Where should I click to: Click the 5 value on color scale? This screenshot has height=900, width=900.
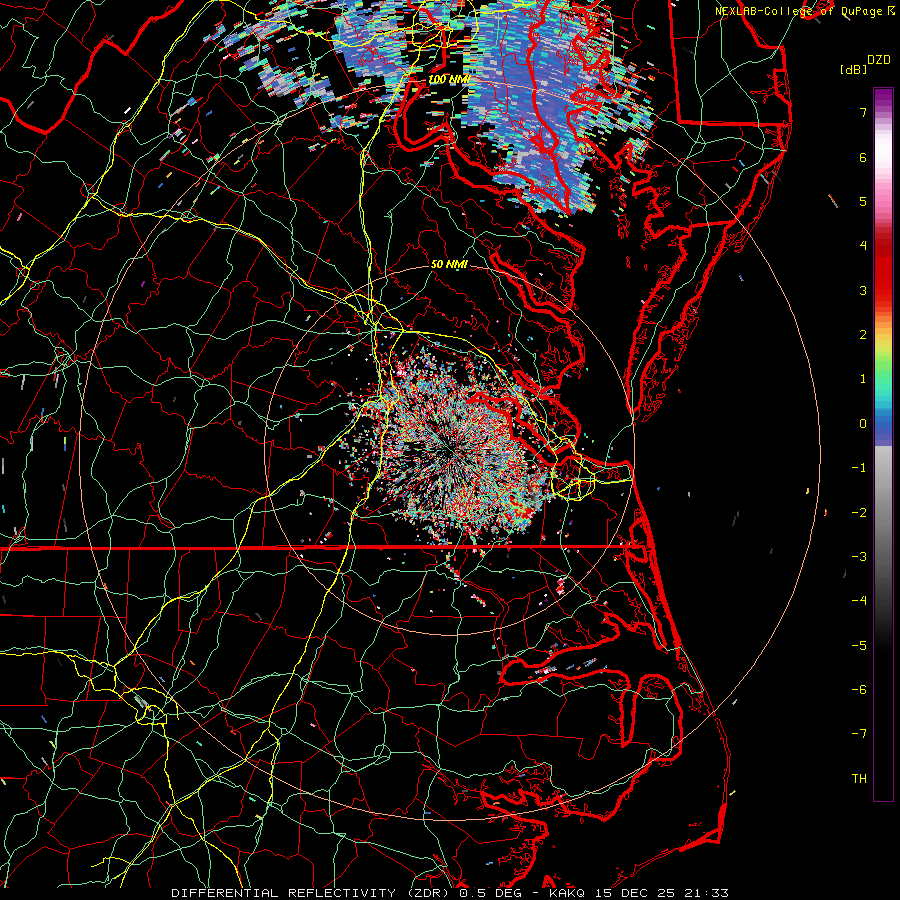click(x=863, y=201)
